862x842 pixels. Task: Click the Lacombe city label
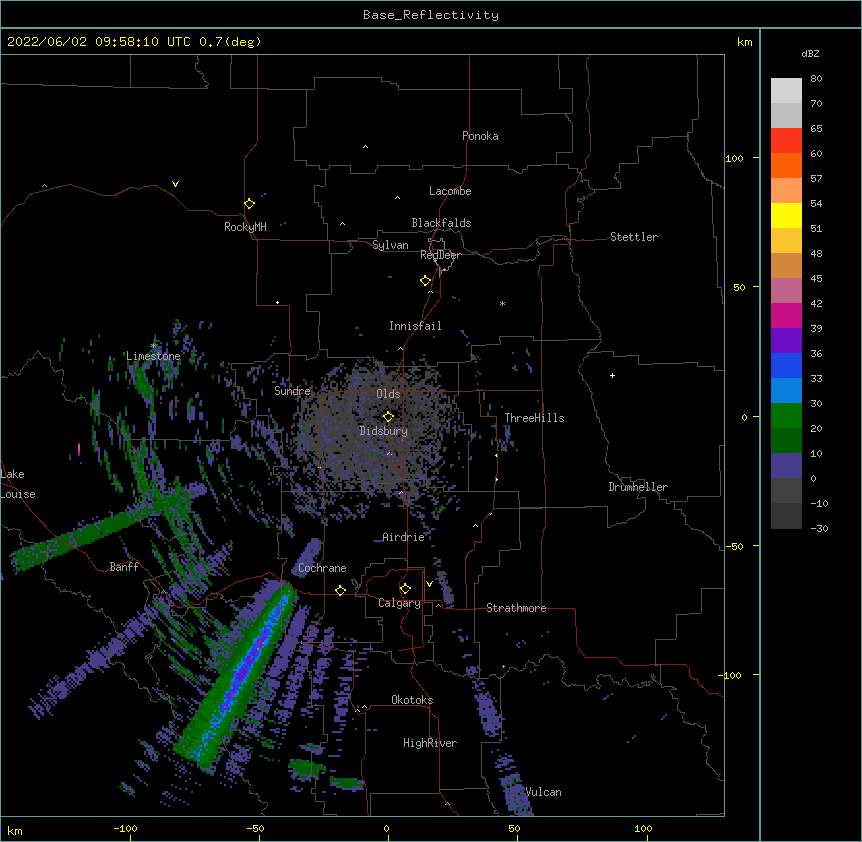[x=450, y=191]
